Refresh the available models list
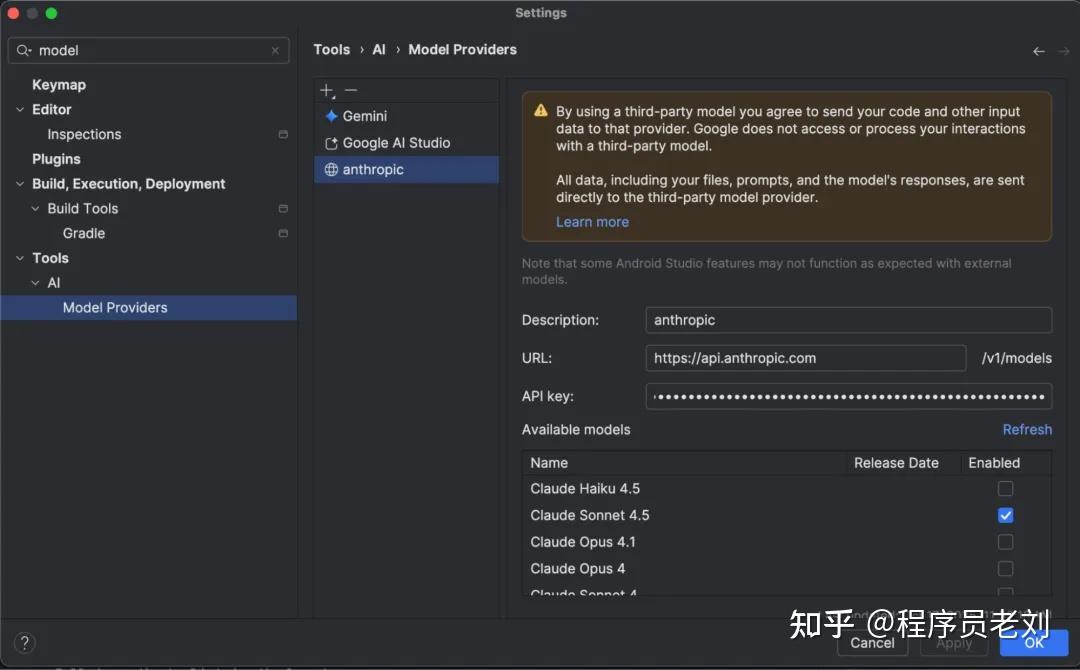 coord(1027,430)
